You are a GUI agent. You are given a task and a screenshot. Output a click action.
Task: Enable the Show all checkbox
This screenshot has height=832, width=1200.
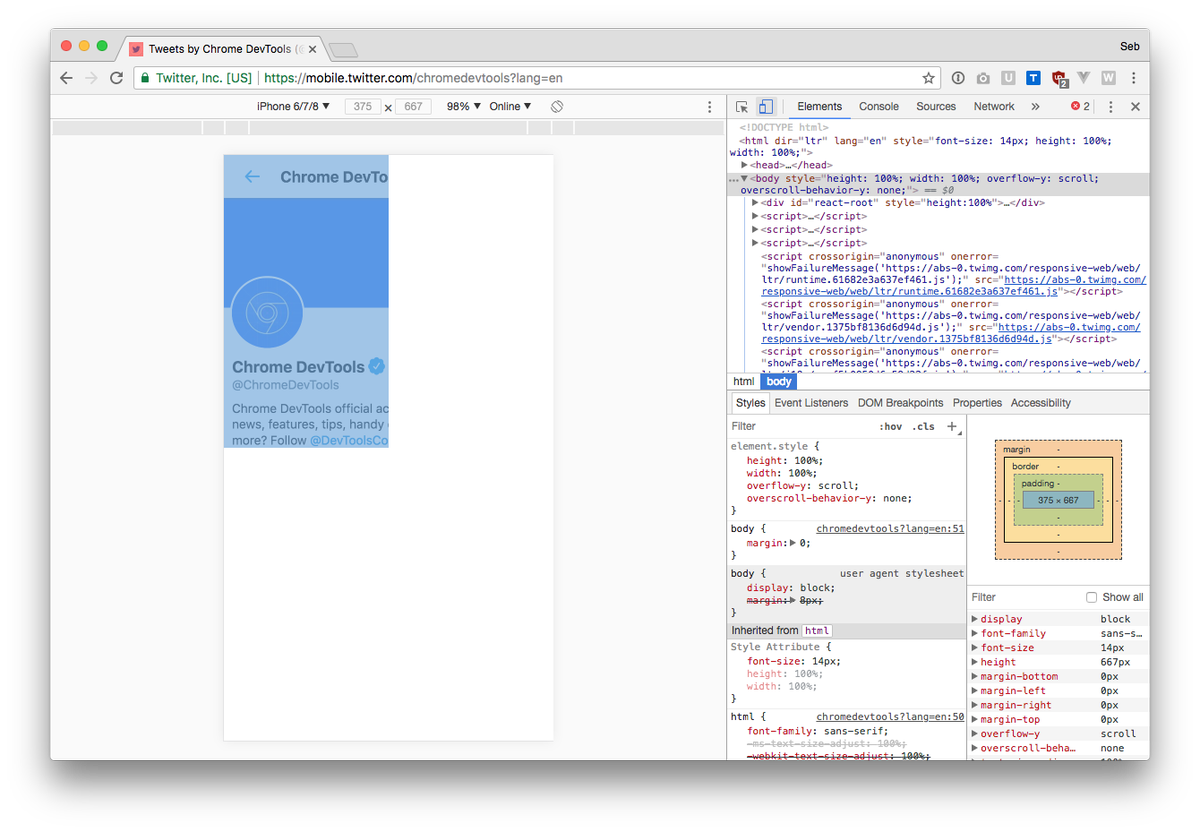pos(1092,597)
